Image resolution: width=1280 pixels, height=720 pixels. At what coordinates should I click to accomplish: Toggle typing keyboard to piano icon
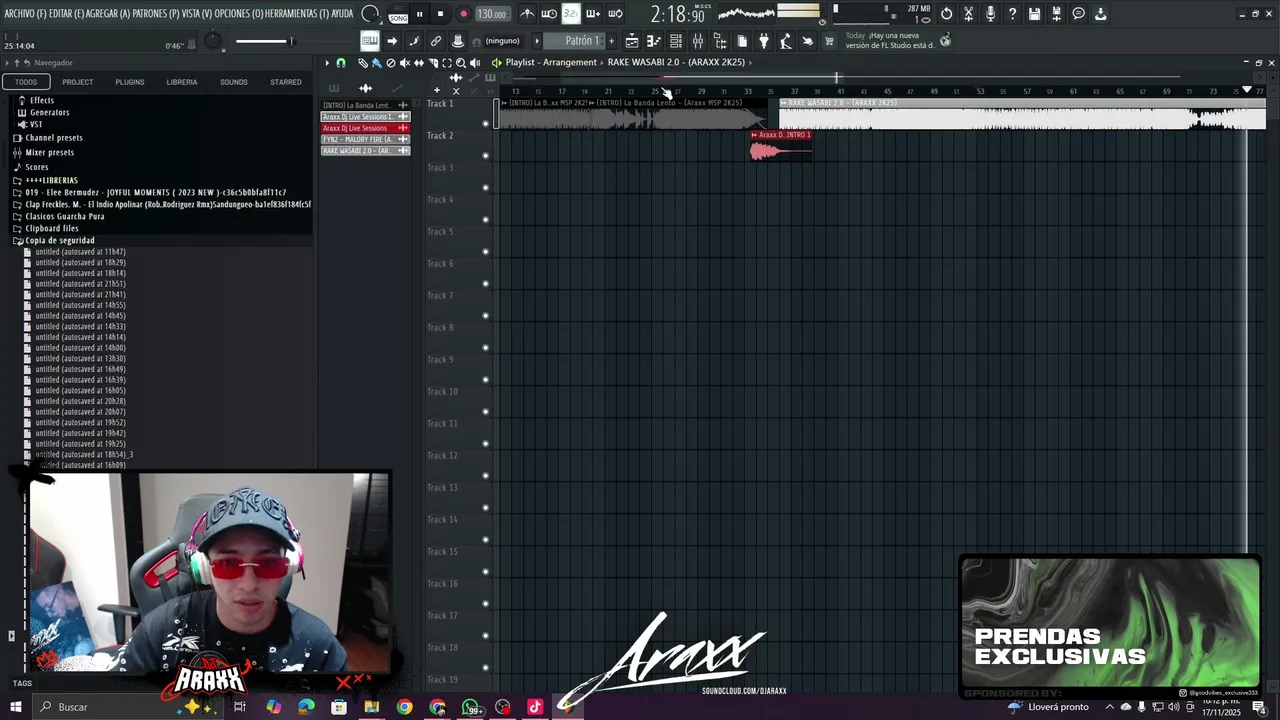pyautogui.click(x=370, y=41)
